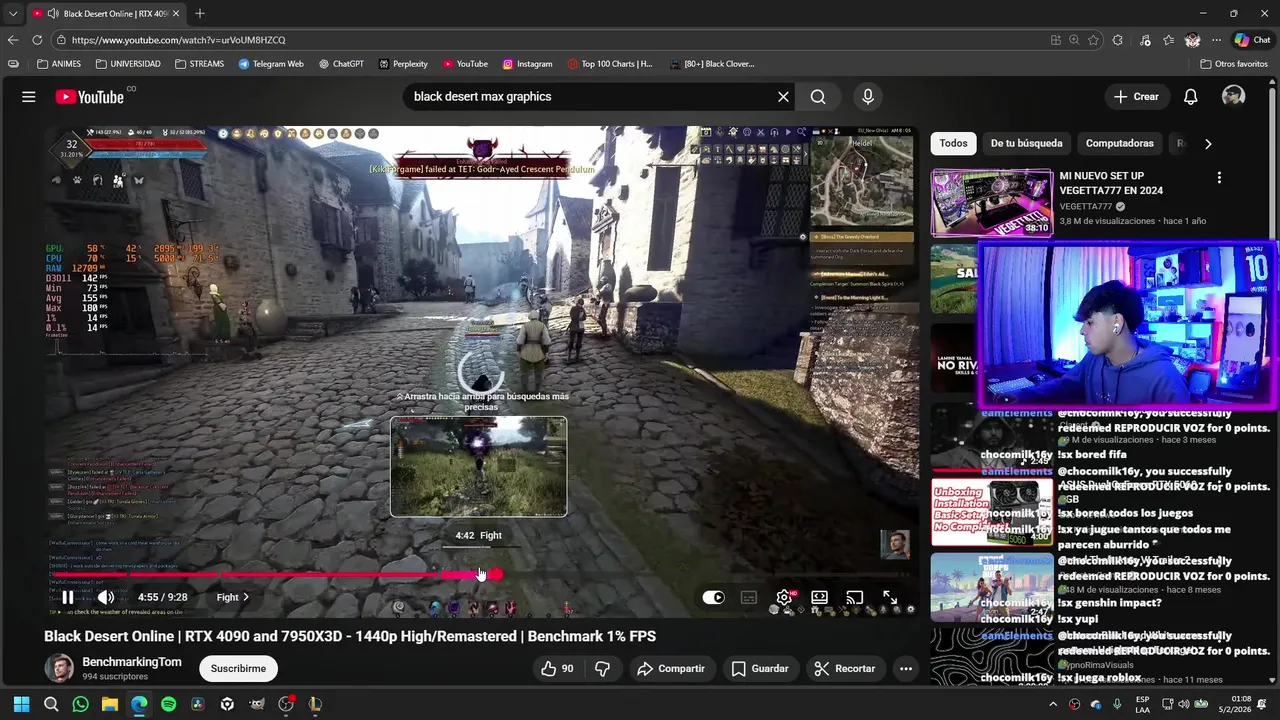Open the ANIMES bookmarks folder
Image resolution: width=1280 pixels, height=720 pixels.
(59, 64)
